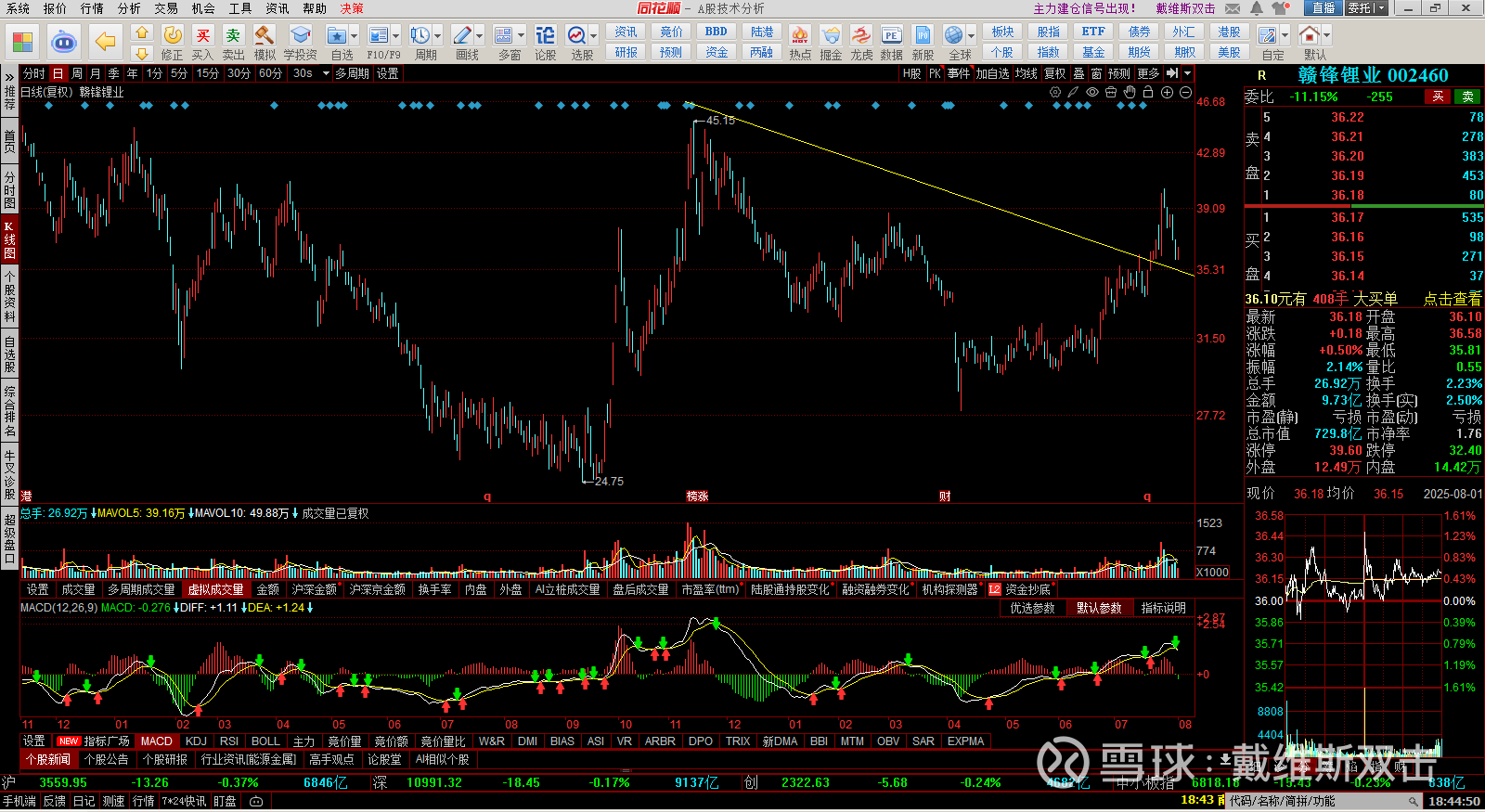Click the 资讯 news button
Viewport: 1485px width, 812px height.
pyautogui.click(x=626, y=32)
